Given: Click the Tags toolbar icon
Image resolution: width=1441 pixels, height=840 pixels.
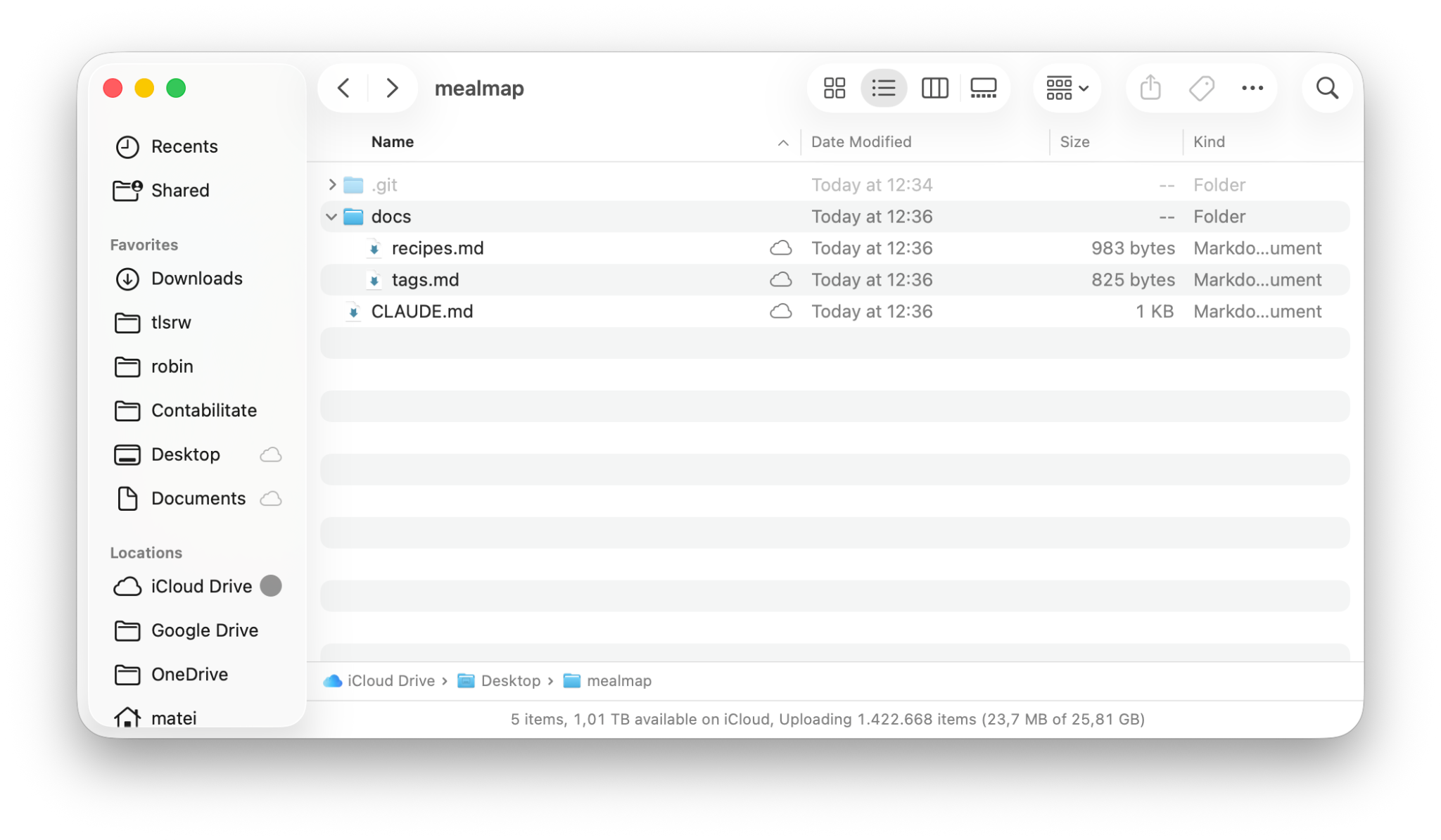Looking at the screenshot, I should [1202, 88].
